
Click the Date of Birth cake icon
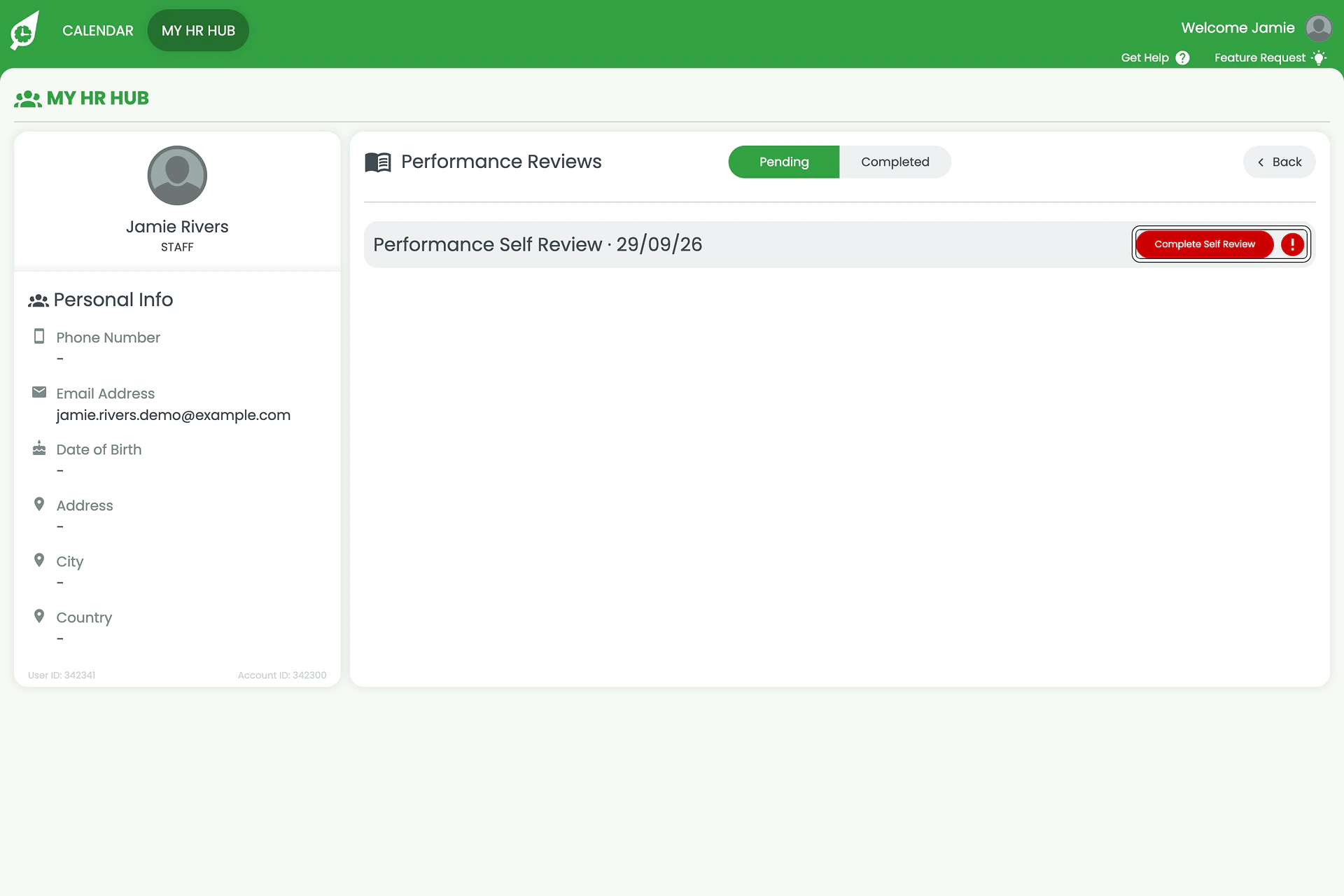tap(39, 448)
